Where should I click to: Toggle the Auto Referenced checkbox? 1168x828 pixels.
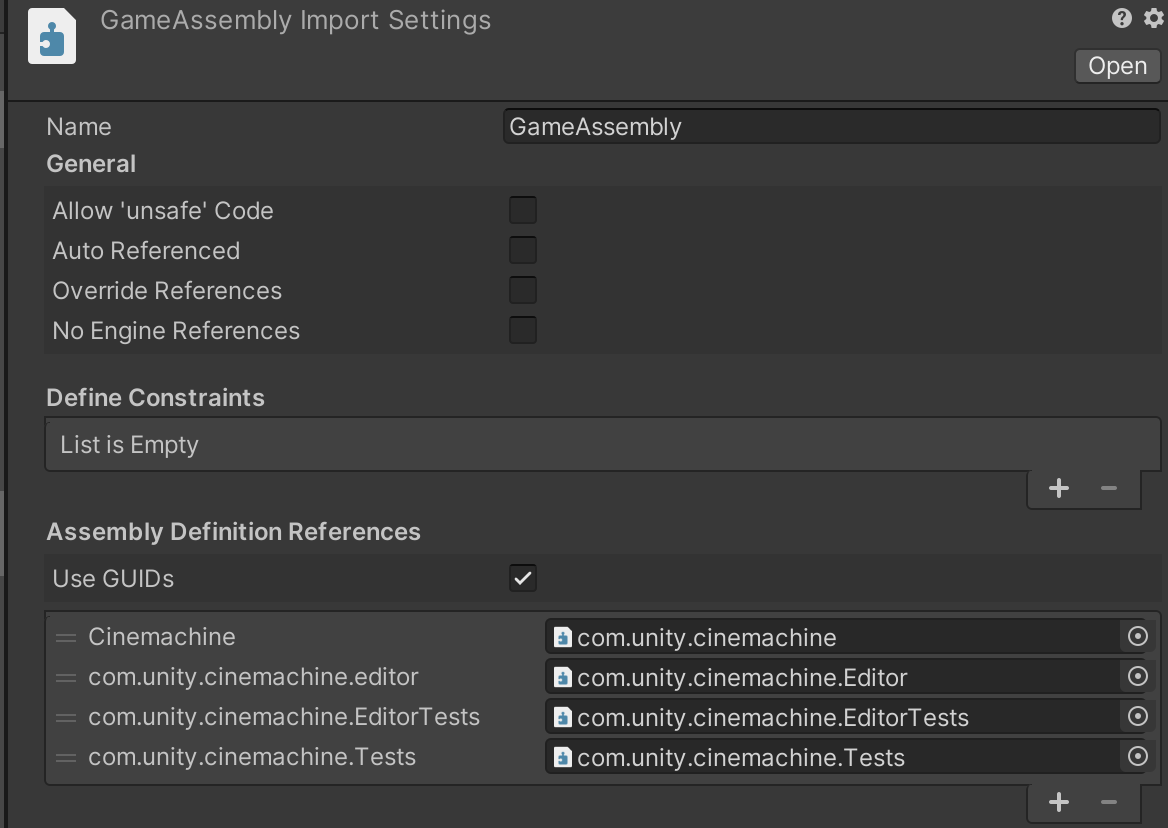tap(523, 250)
